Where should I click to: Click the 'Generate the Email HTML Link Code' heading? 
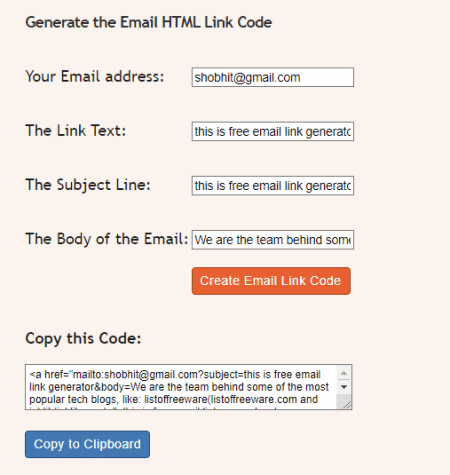149,22
